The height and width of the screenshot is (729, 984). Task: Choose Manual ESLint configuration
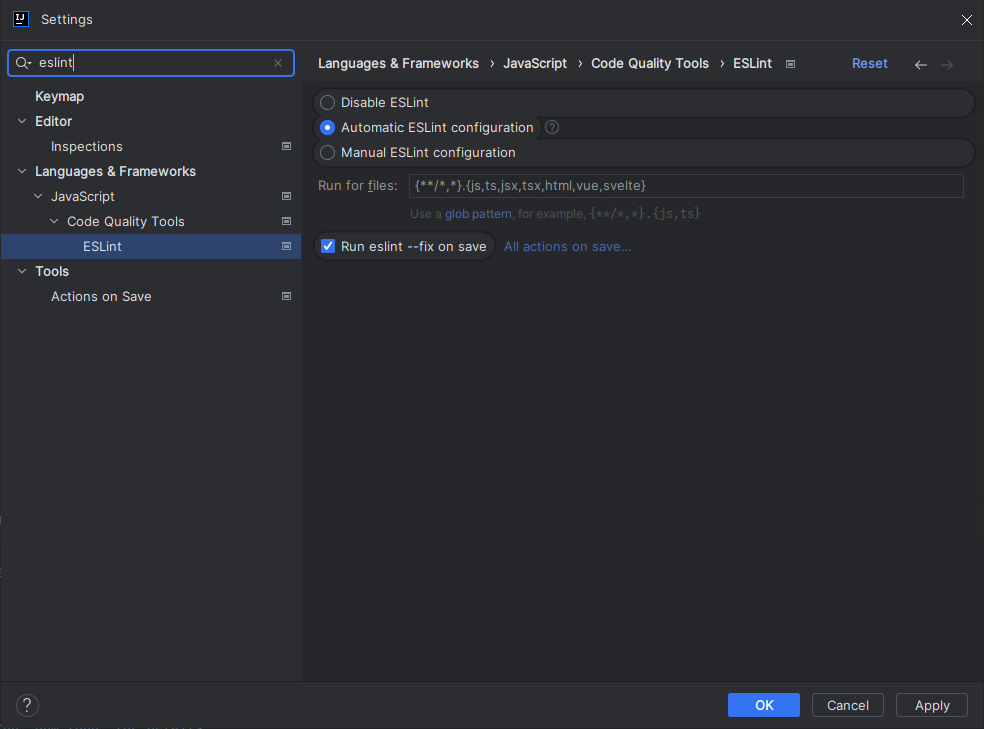click(326, 152)
